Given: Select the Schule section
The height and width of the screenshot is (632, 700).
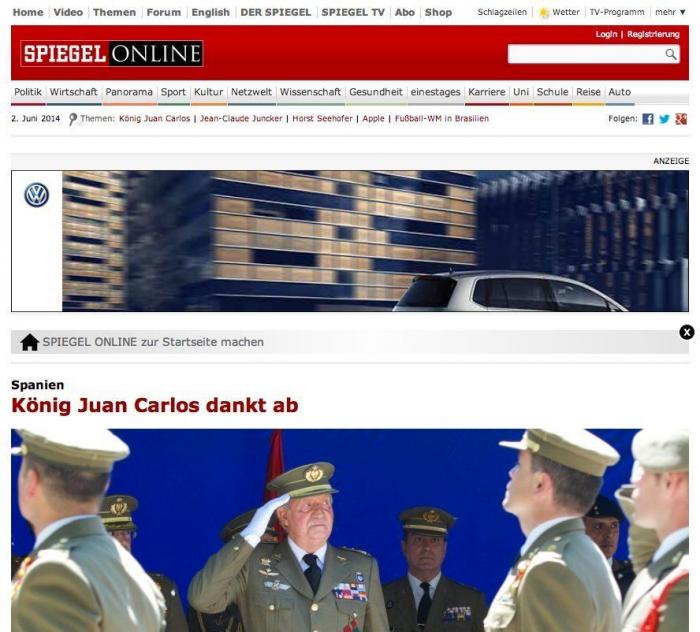Looking at the screenshot, I should [552, 92].
